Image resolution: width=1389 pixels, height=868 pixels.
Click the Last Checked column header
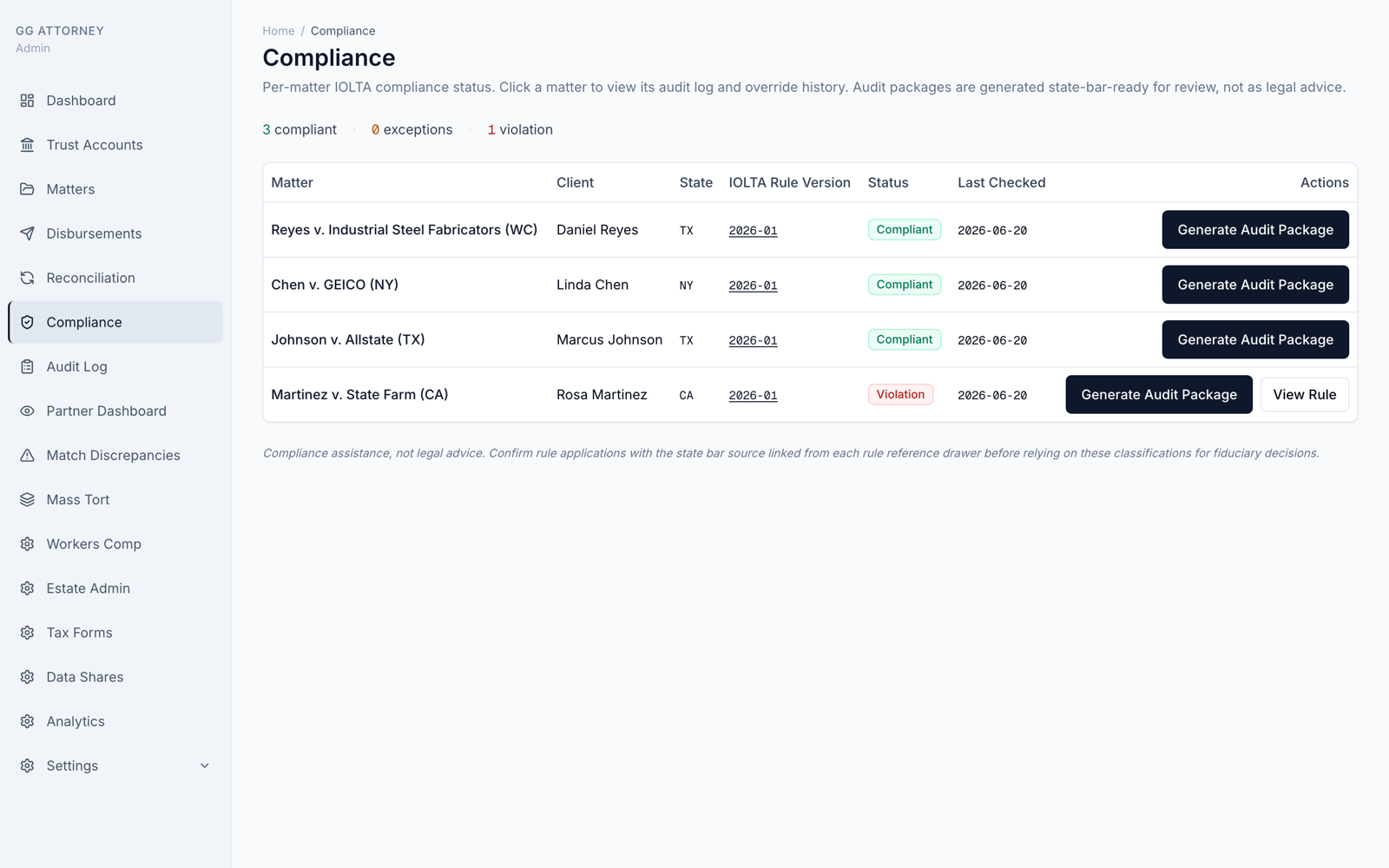coord(1001,182)
